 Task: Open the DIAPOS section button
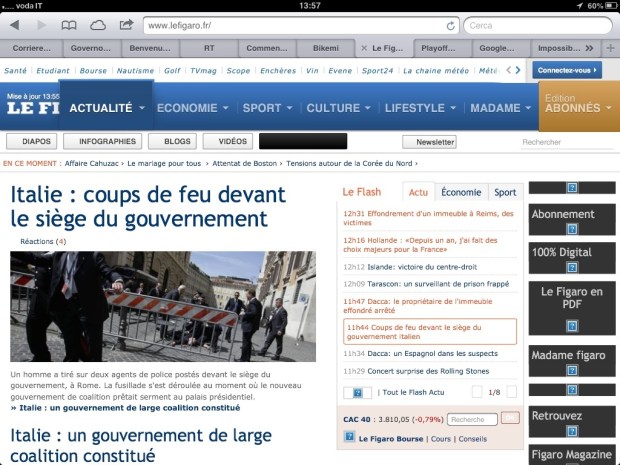[x=32, y=141]
